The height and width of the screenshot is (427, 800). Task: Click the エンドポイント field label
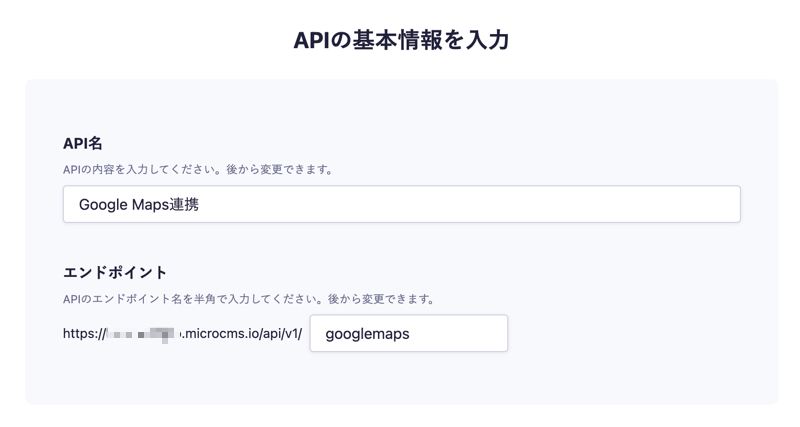tap(115, 272)
